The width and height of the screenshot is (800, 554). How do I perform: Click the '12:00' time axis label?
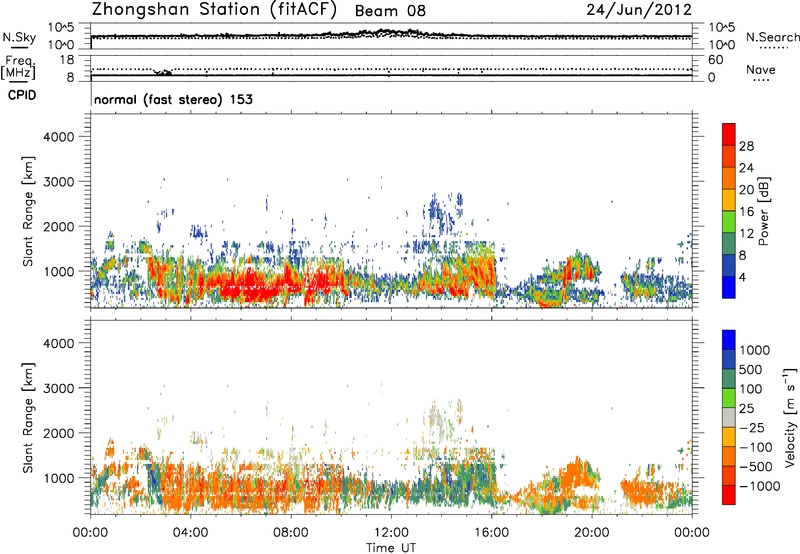pyautogui.click(x=391, y=533)
